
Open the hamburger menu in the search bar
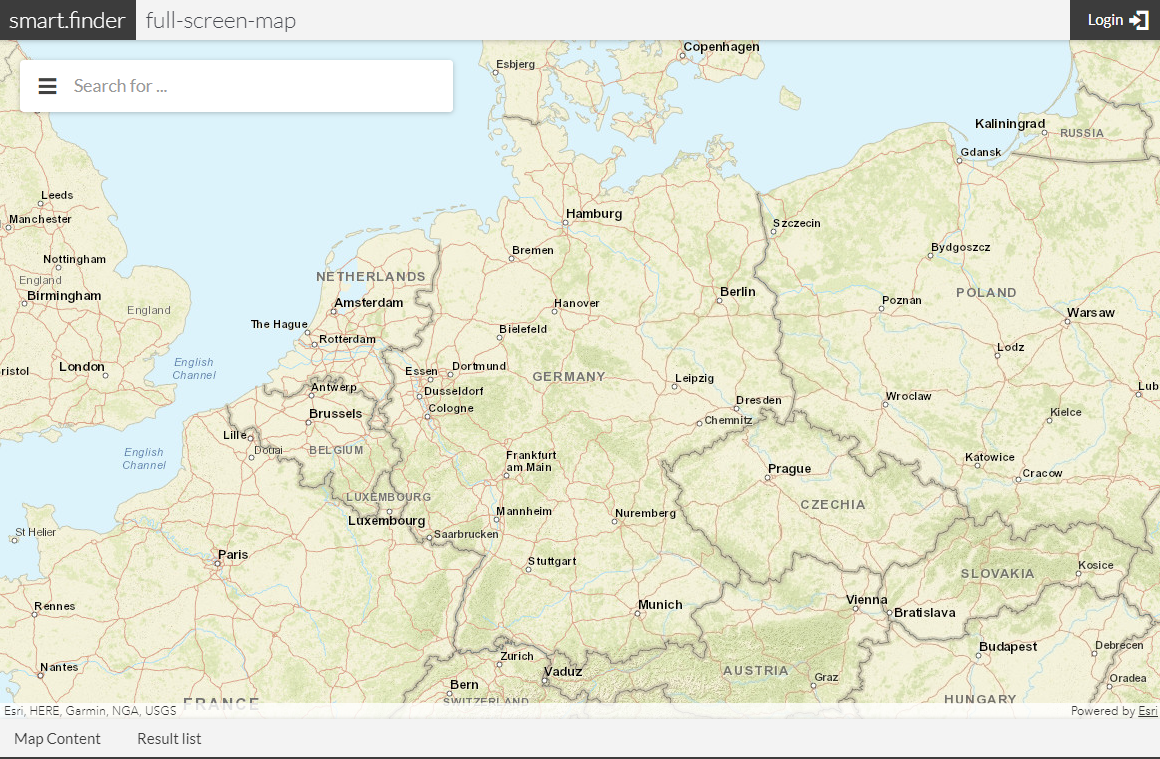point(47,86)
